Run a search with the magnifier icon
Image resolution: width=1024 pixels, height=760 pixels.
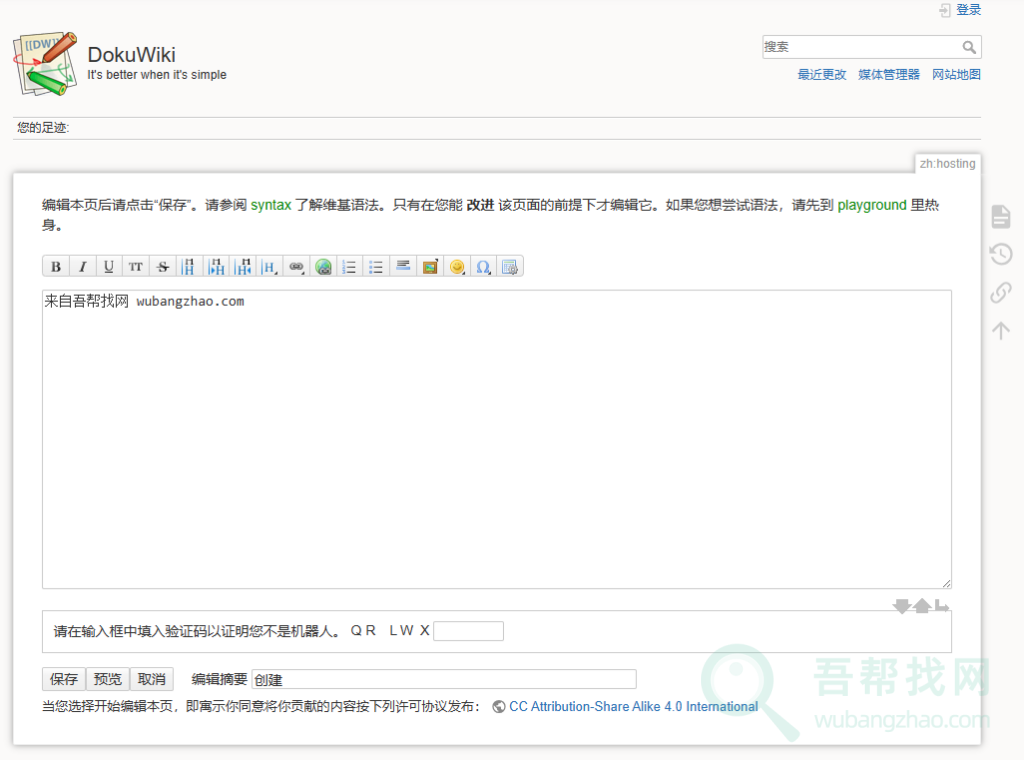[x=969, y=46]
